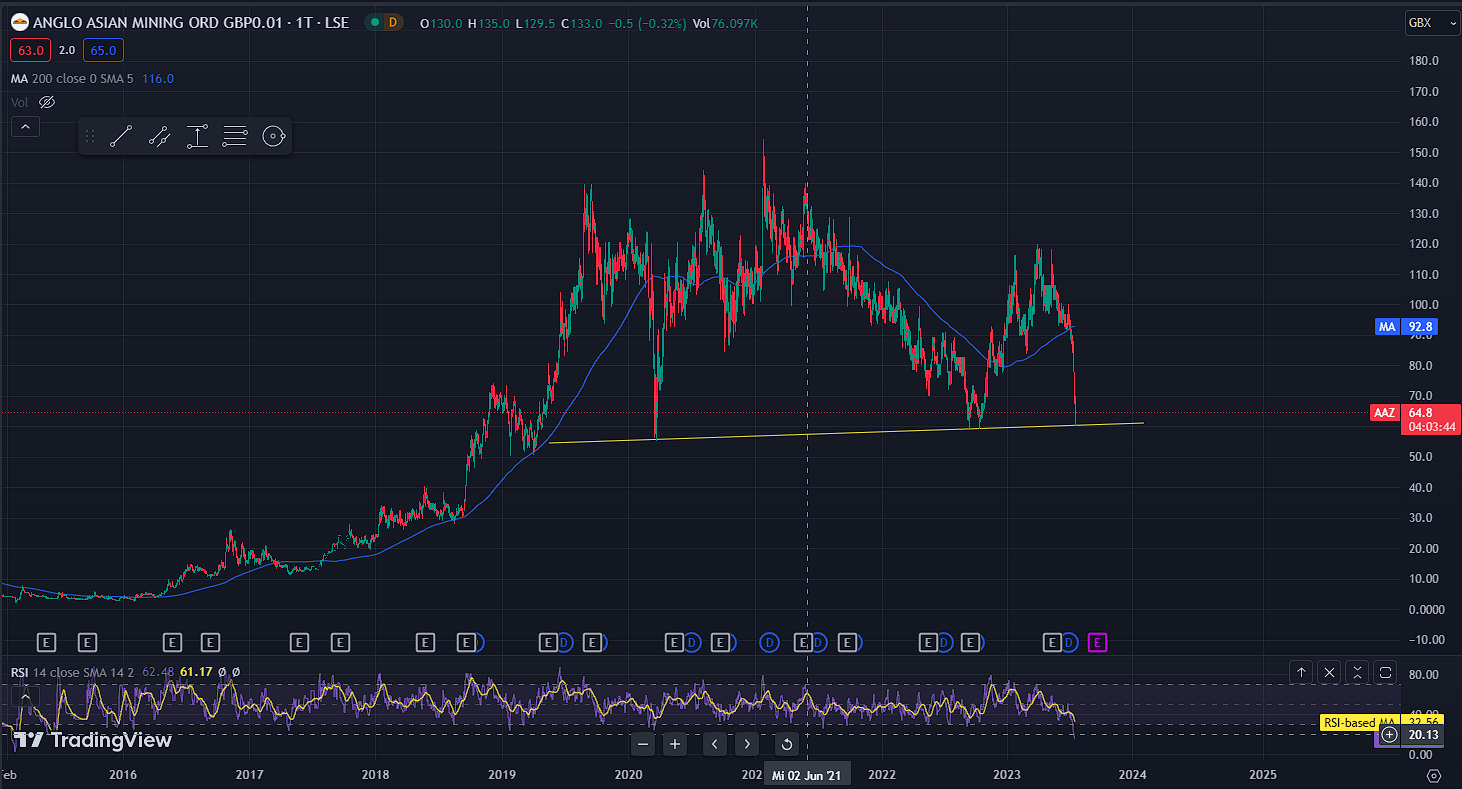Collapse the RSI pane
1462x789 pixels.
click(x=1357, y=672)
